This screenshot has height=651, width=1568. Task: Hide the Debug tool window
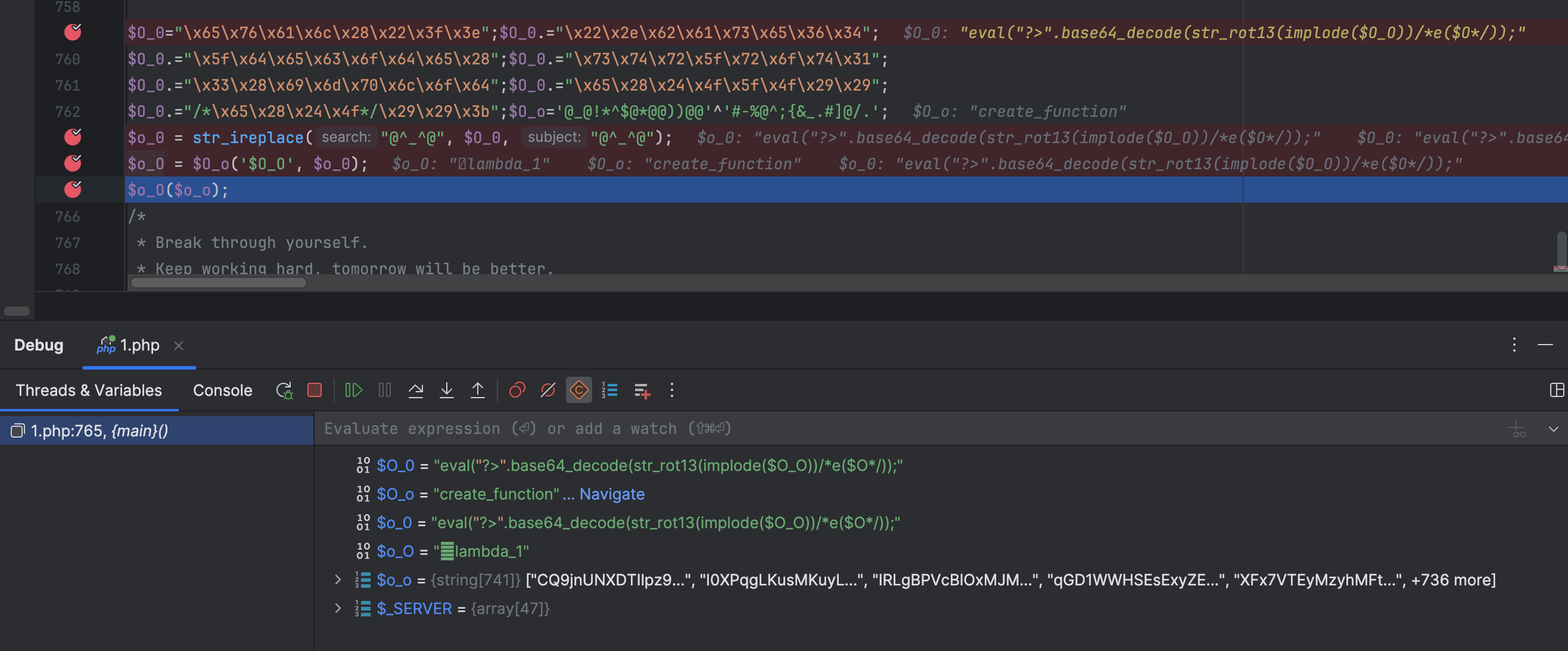[1545, 345]
